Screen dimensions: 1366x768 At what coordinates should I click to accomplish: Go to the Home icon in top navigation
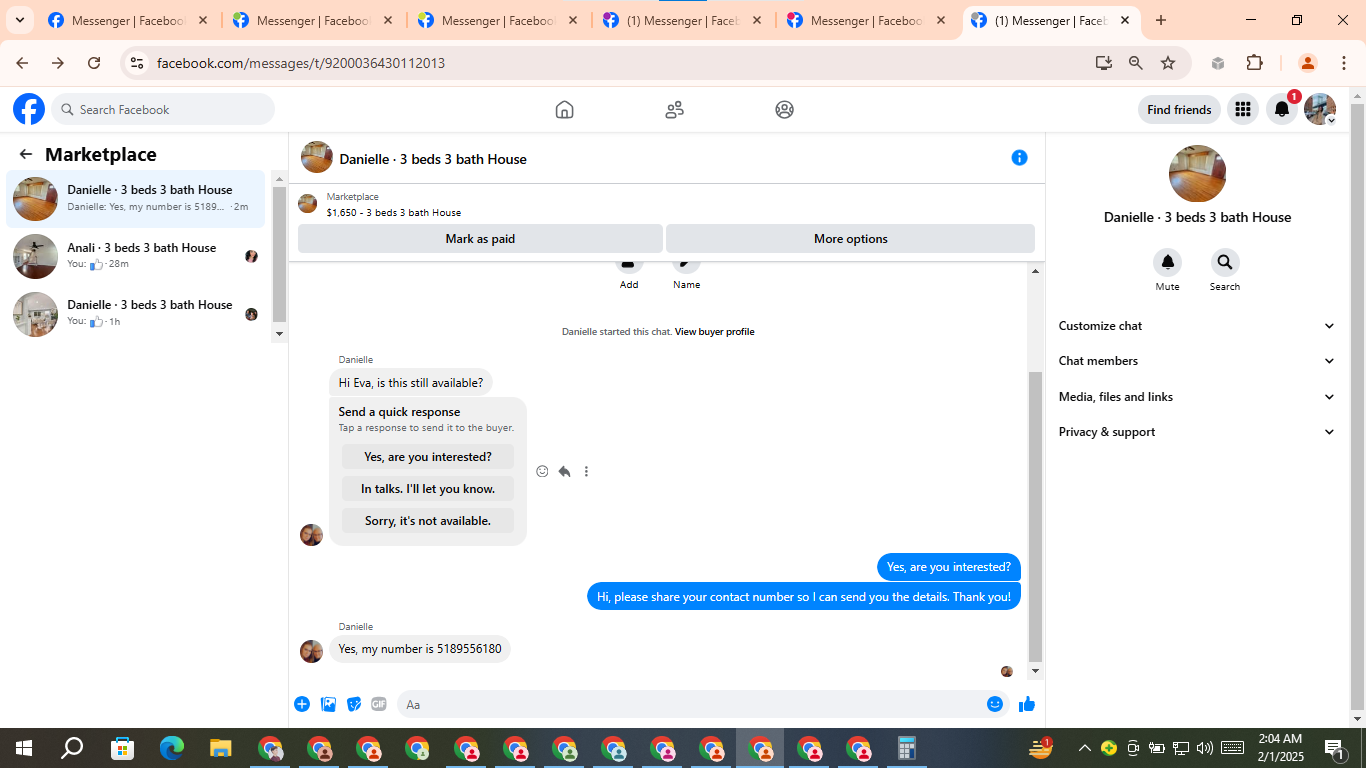point(565,110)
